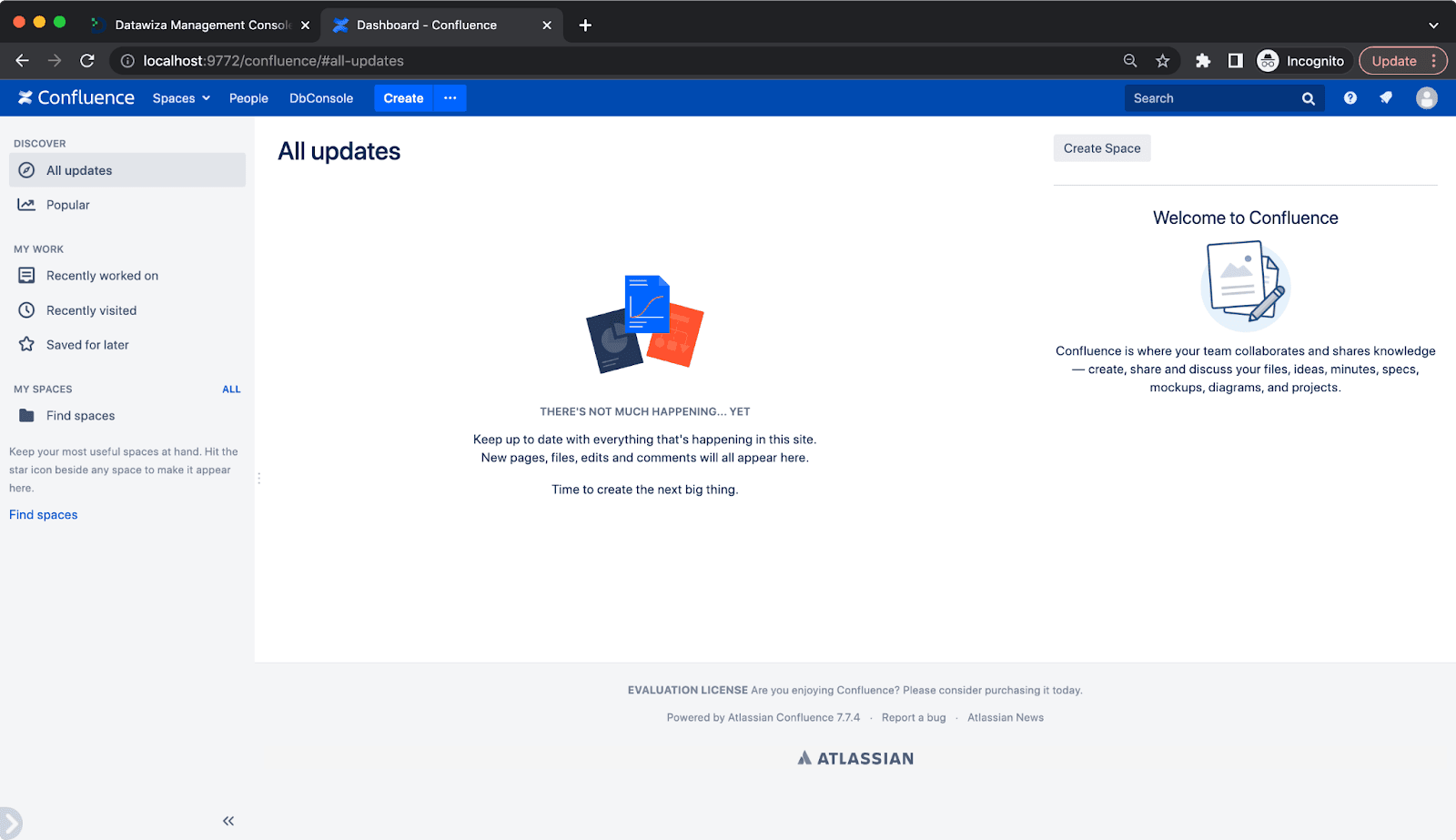Screen dimensions: 1456x840
Task: Switch to Dashboard - Confluence tab
Action: 440,25
